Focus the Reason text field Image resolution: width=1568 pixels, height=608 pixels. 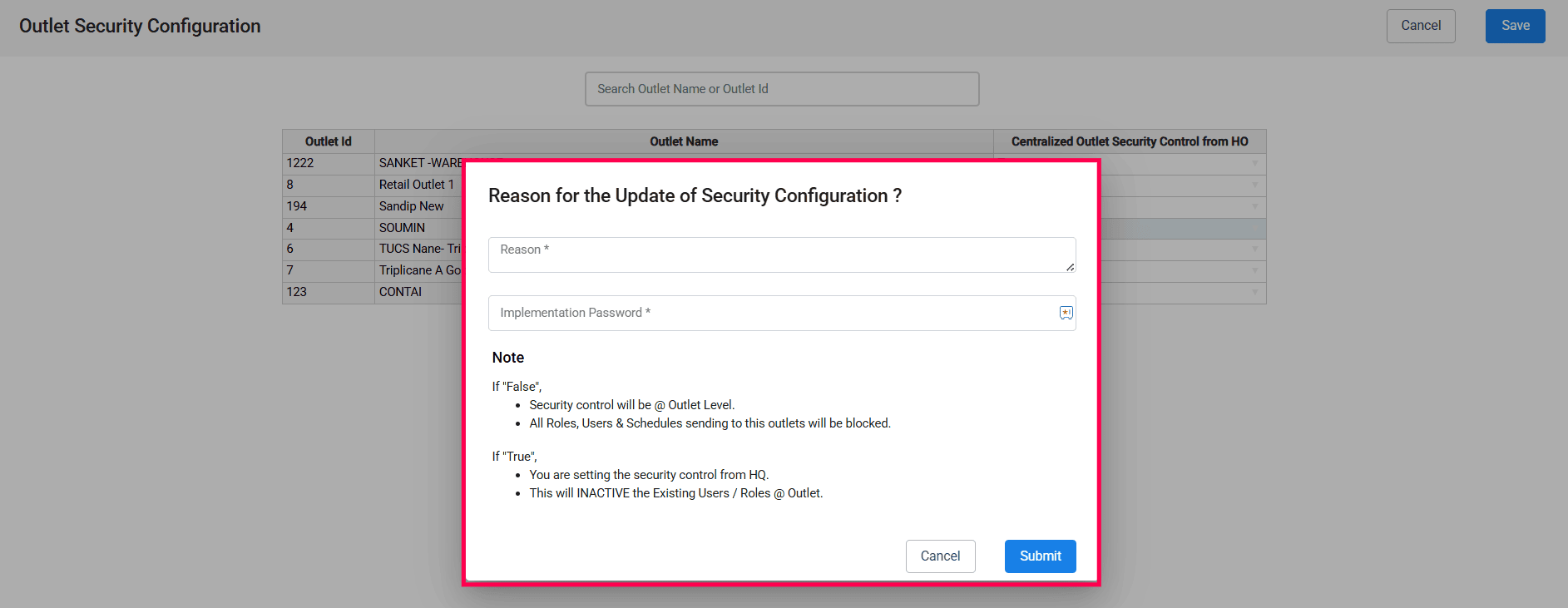click(774, 255)
